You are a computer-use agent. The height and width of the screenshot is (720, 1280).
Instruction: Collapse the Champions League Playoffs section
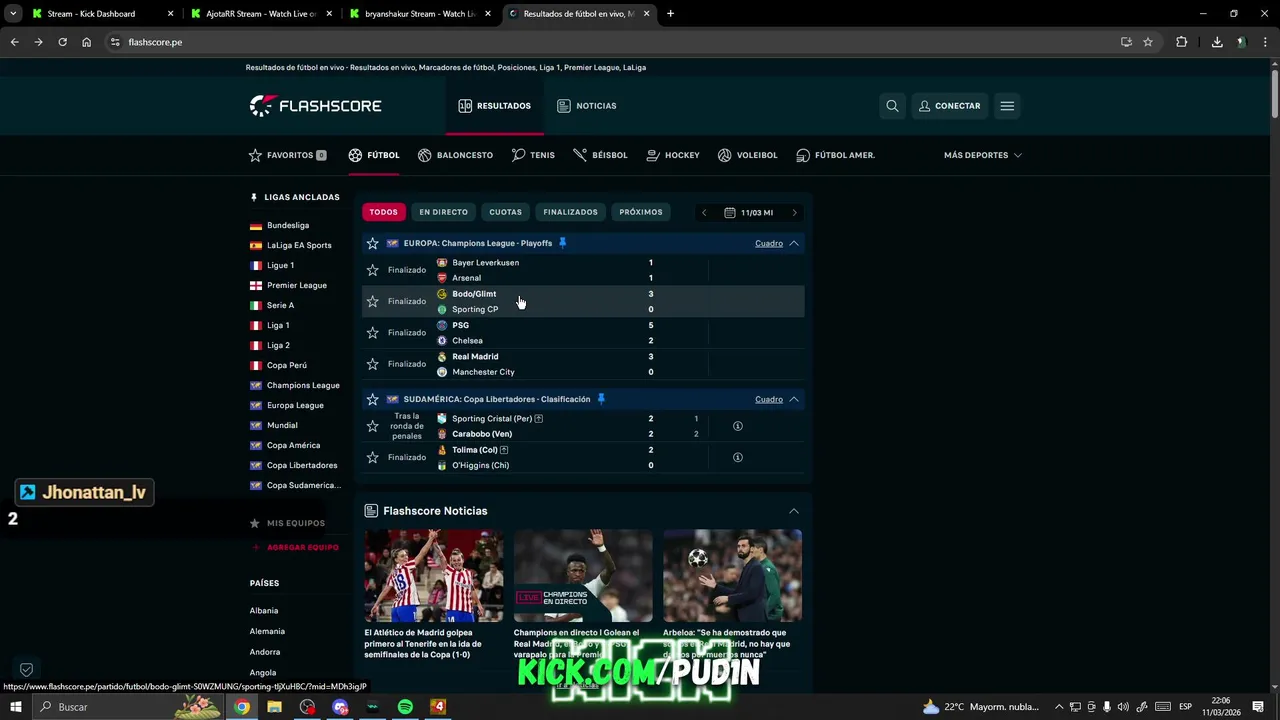click(x=794, y=243)
